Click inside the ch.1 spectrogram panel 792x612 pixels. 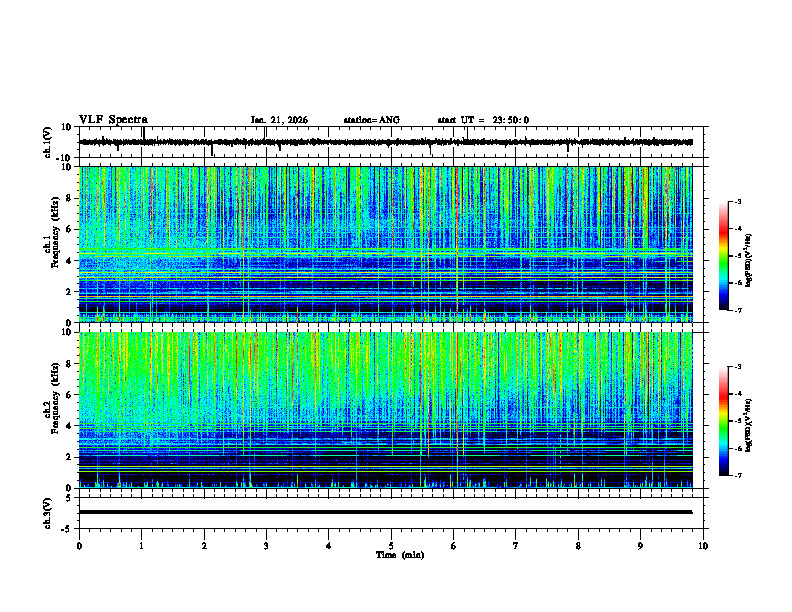click(x=386, y=244)
